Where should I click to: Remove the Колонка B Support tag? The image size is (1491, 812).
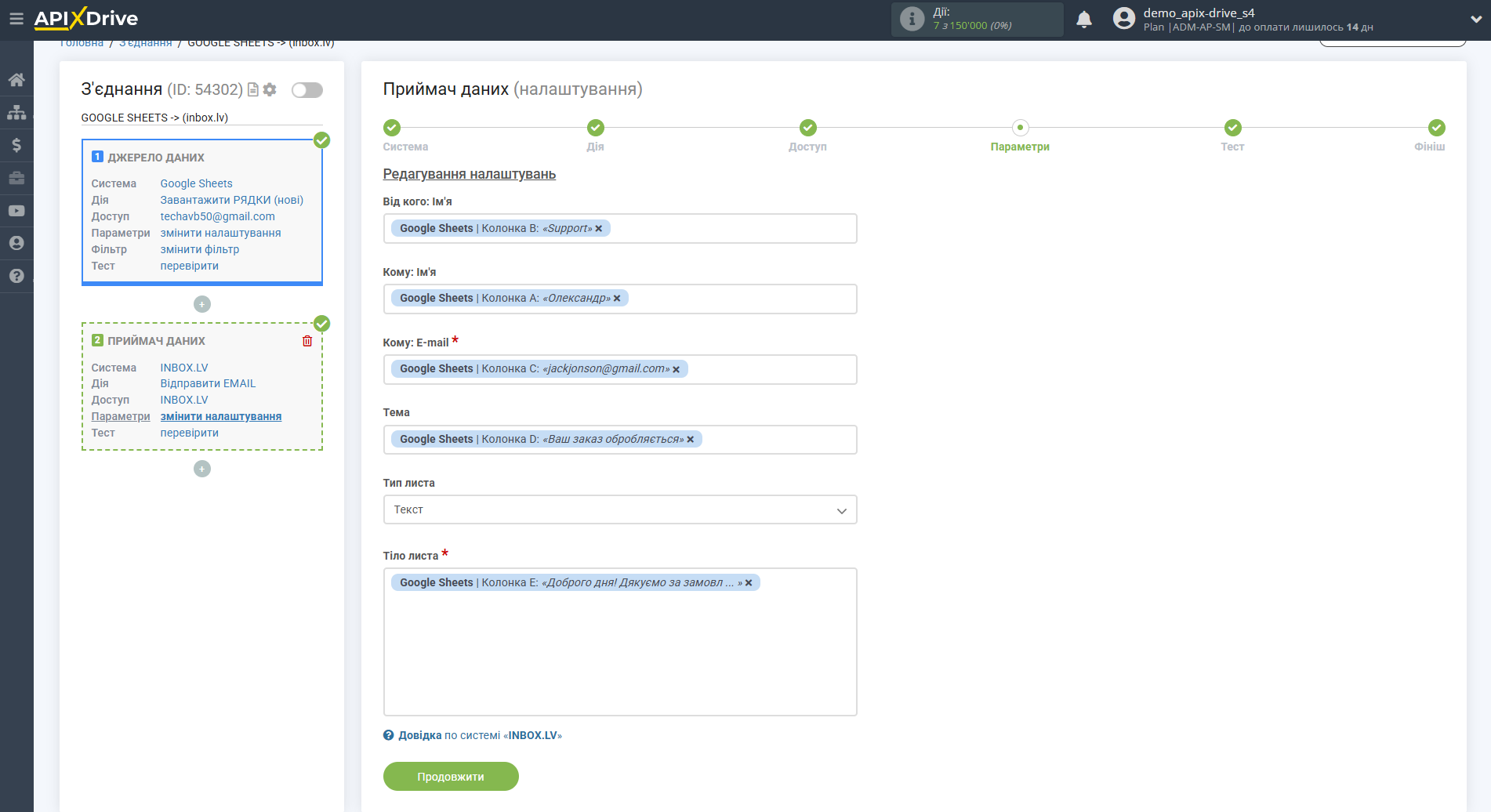pos(599,229)
